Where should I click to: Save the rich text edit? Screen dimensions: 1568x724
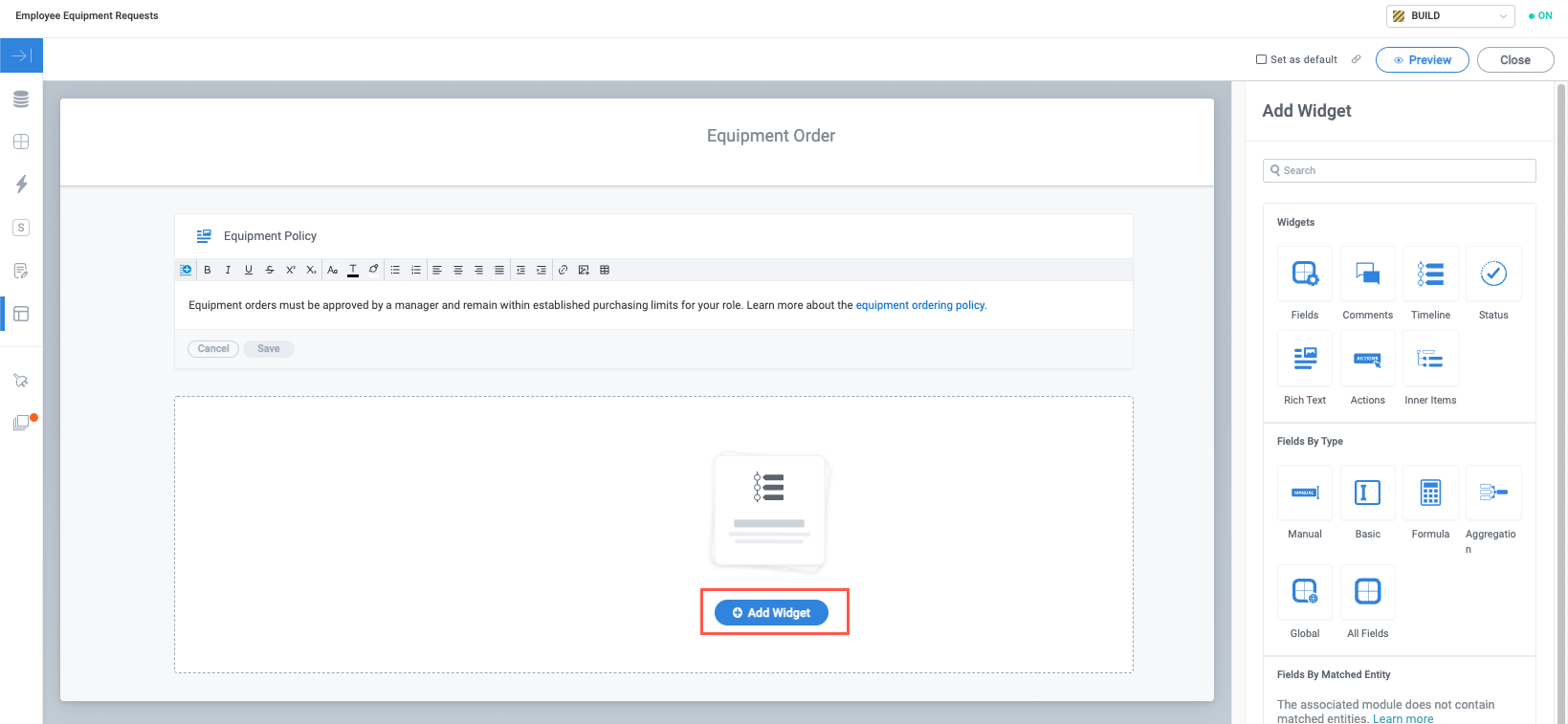pyautogui.click(x=269, y=349)
